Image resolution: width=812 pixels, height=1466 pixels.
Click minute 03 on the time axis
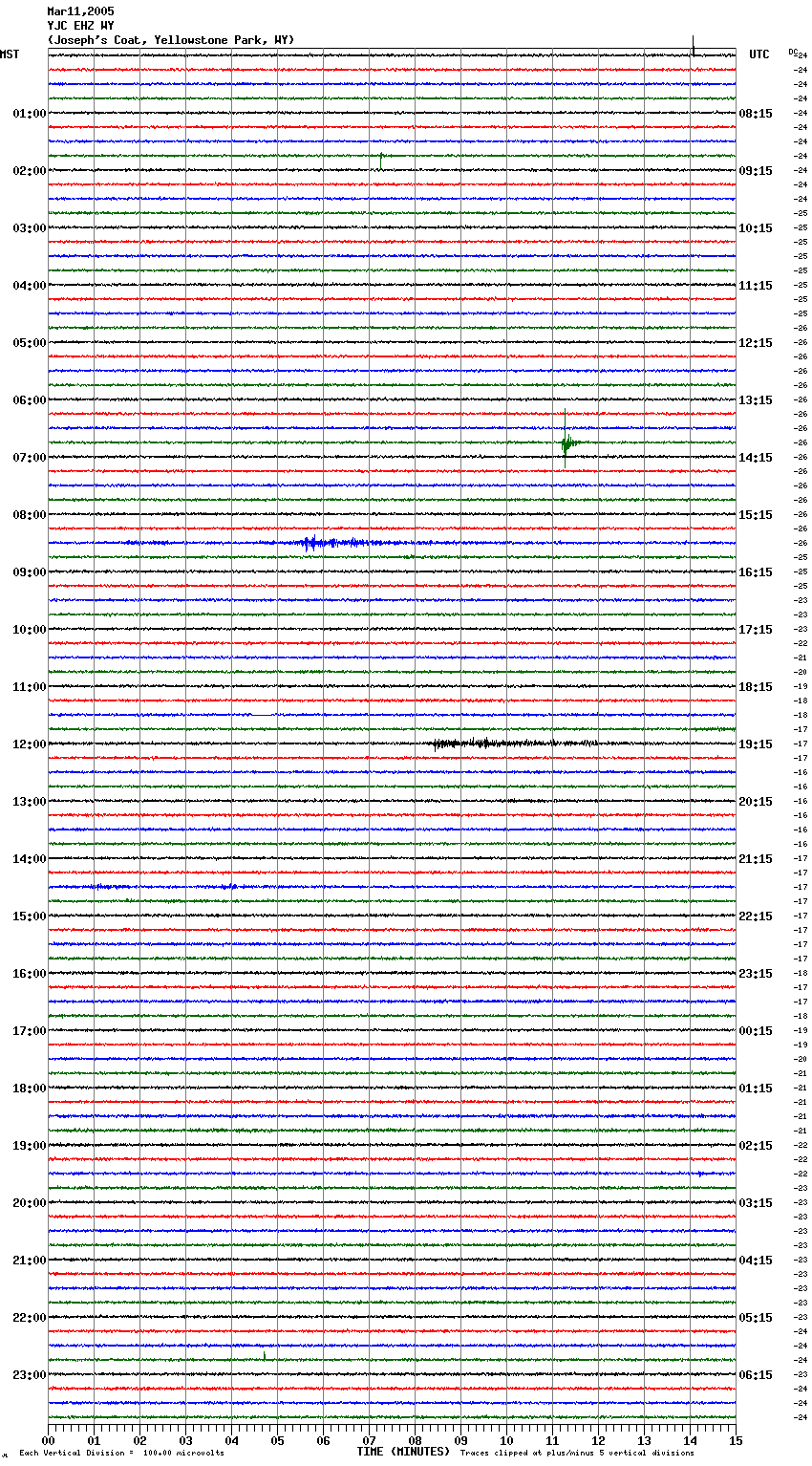click(x=185, y=1441)
